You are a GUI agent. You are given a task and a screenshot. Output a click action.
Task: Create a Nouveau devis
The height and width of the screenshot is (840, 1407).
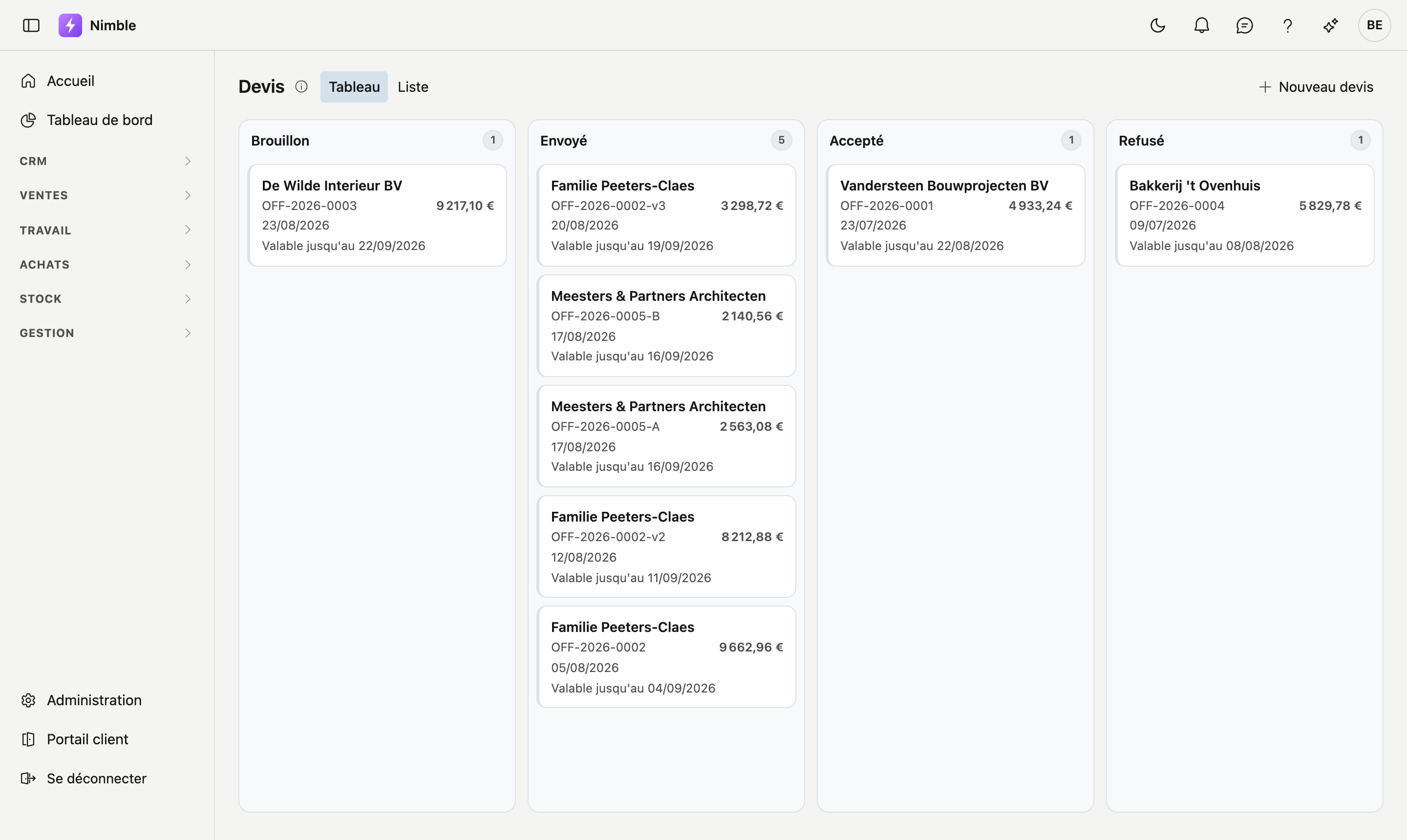(1316, 86)
